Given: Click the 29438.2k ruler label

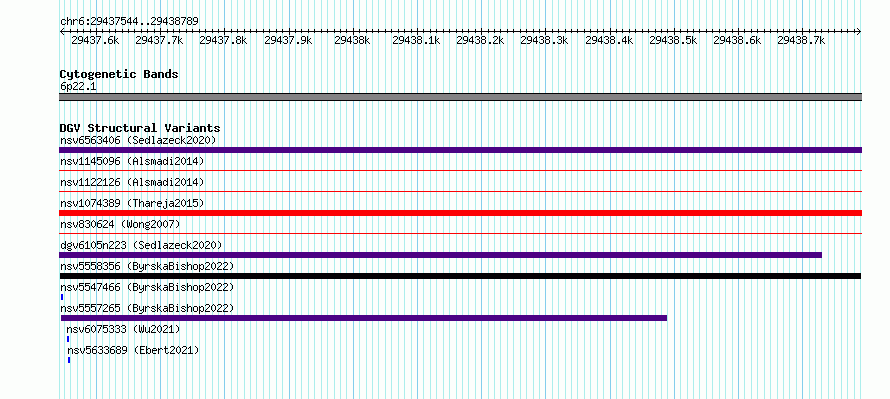Looking at the screenshot, I should [x=480, y=40].
